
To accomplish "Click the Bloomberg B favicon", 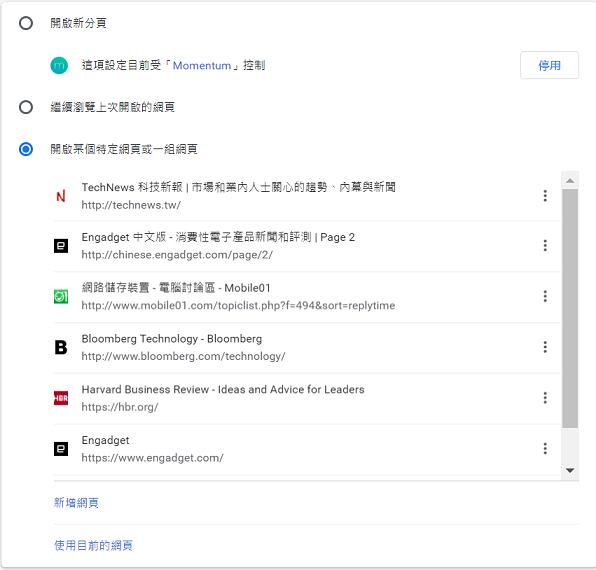I will coord(61,347).
